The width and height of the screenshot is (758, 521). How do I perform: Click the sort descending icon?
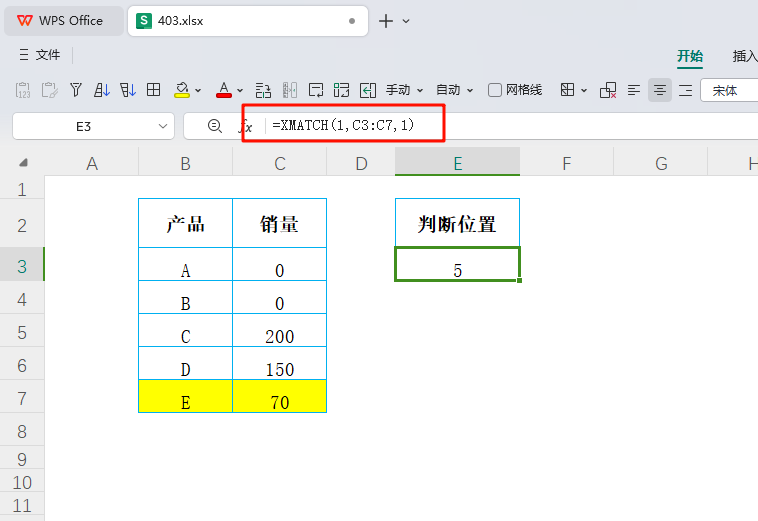tap(128, 90)
